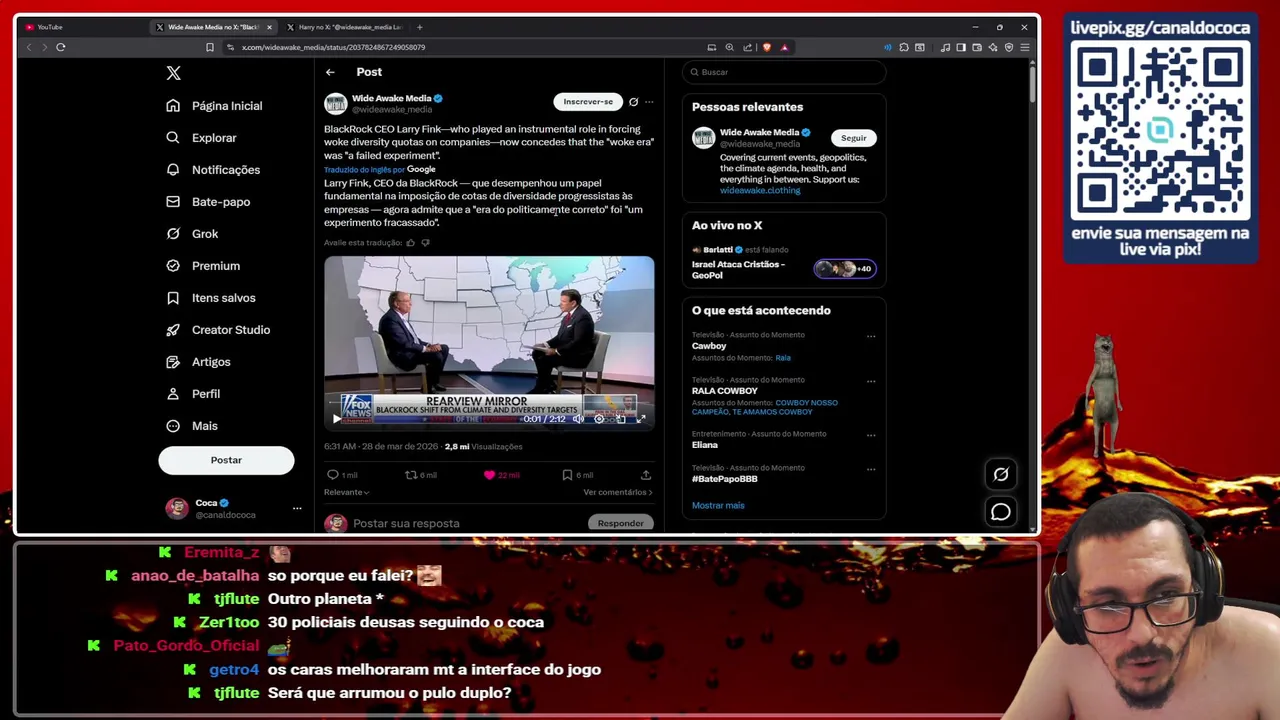This screenshot has height=720, width=1280.
Task: Select the Wide Awake Media tab
Action: point(213,27)
